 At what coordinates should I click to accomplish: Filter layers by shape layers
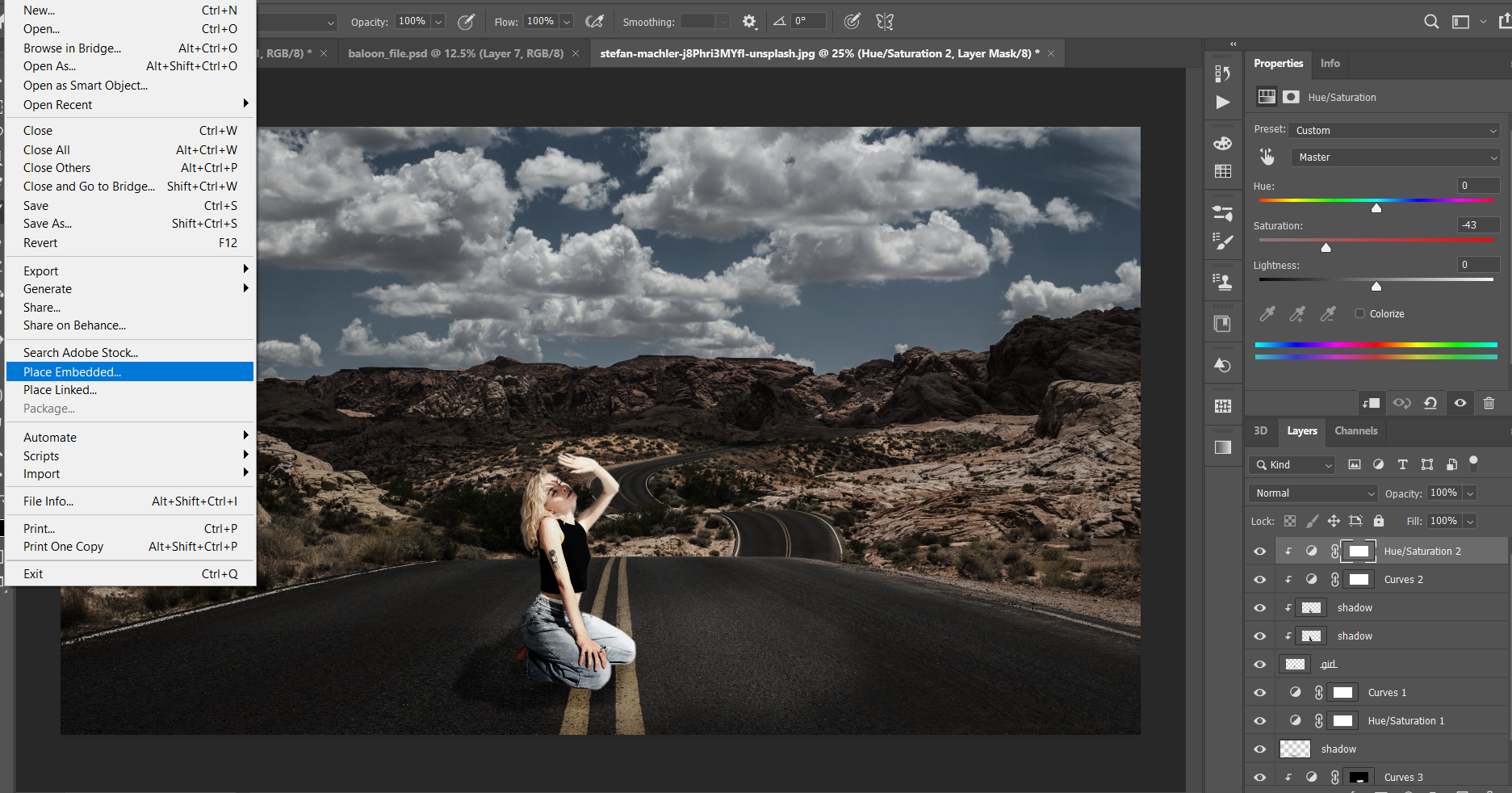[x=1427, y=464]
